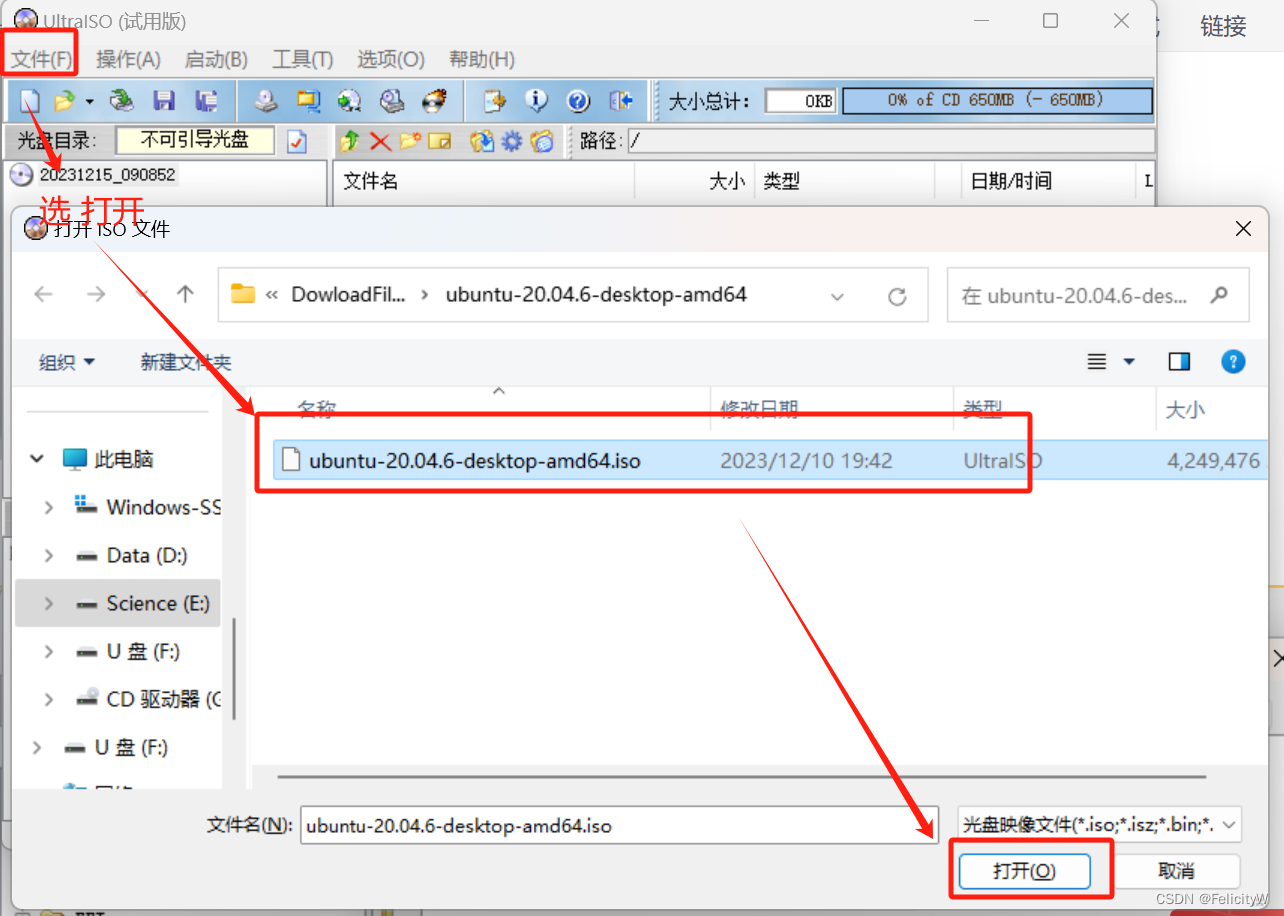Click the Burn CD image flame icon

[x=434, y=101]
